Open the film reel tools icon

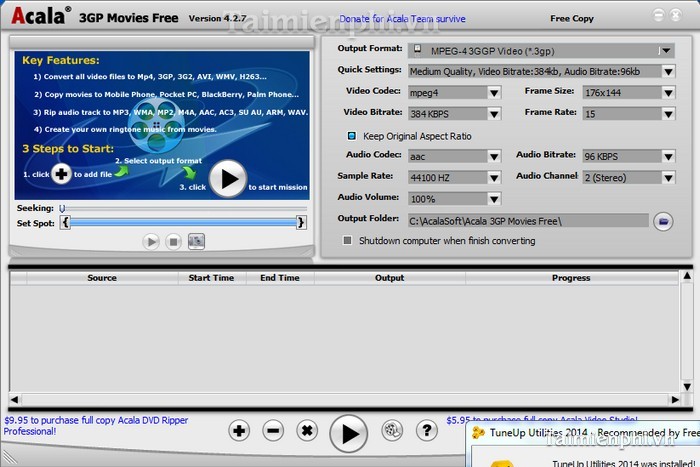[x=392, y=430]
